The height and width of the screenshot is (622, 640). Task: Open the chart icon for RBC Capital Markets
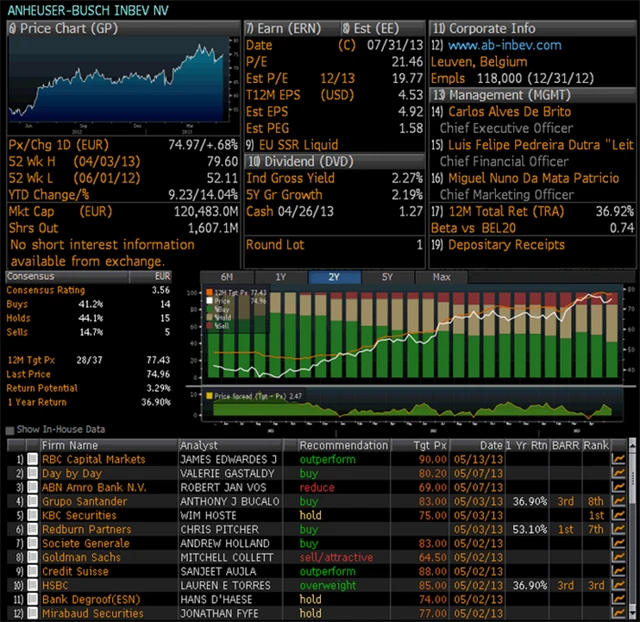click(619, 460)
